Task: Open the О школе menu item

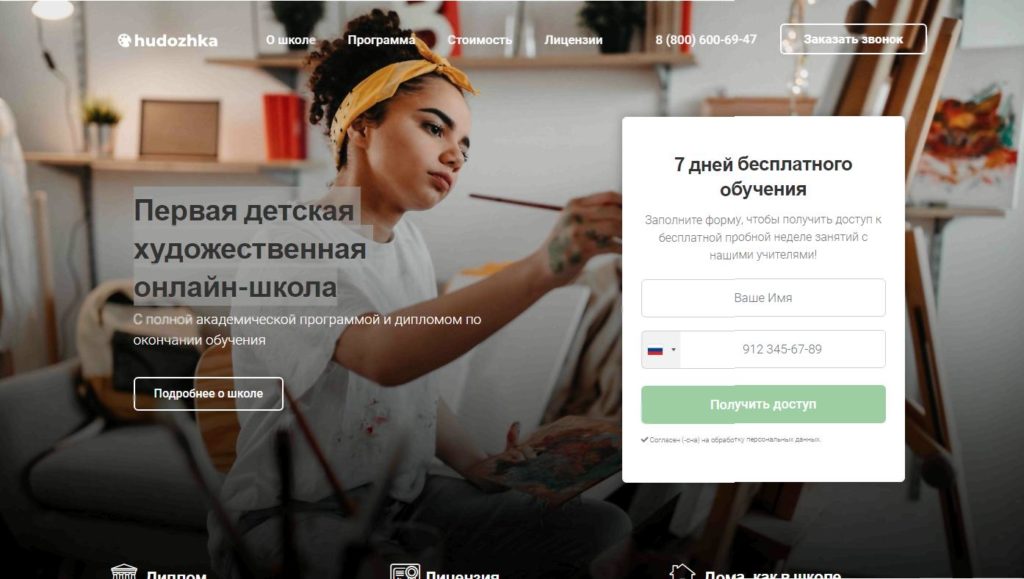Action: pyautogui.click(x=291, y=40)
